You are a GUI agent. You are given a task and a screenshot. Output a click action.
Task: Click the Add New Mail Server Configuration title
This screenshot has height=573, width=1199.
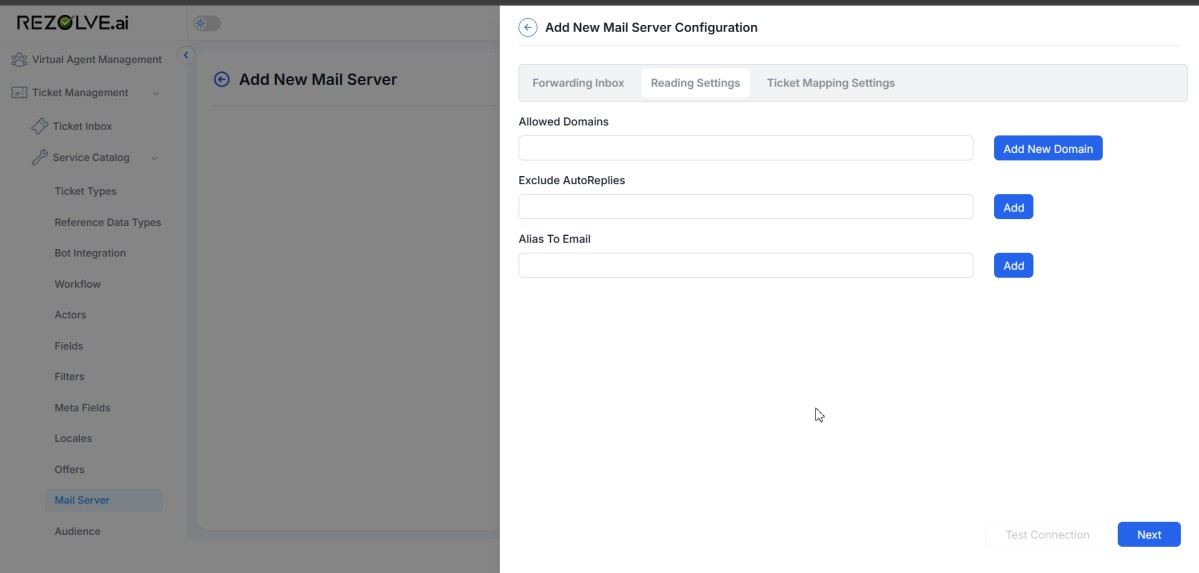point(651,28)
